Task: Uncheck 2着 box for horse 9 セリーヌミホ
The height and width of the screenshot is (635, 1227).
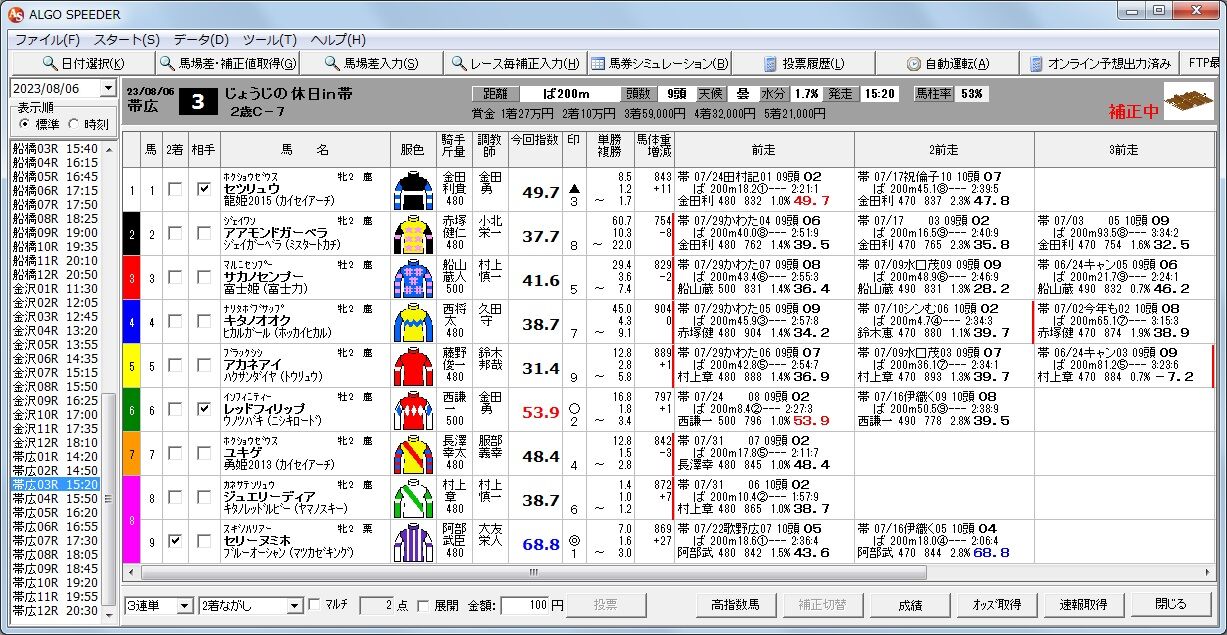Action: pos(175,542)
